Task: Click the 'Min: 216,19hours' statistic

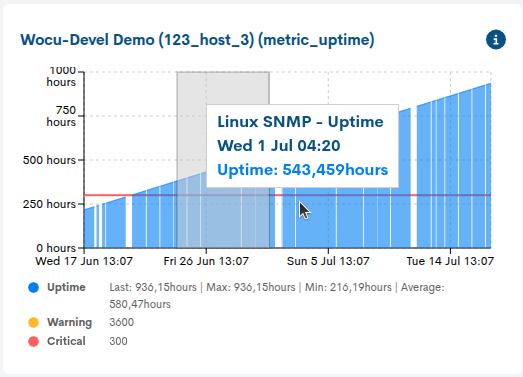Action: pyautogui.click(x=348, y=287)
